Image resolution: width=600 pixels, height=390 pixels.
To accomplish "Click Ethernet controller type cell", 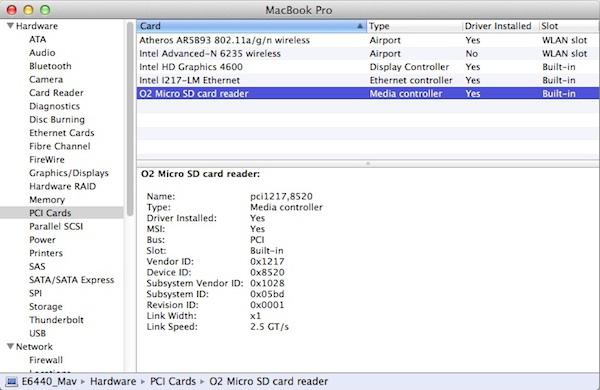I will click(x=411, y=80).
